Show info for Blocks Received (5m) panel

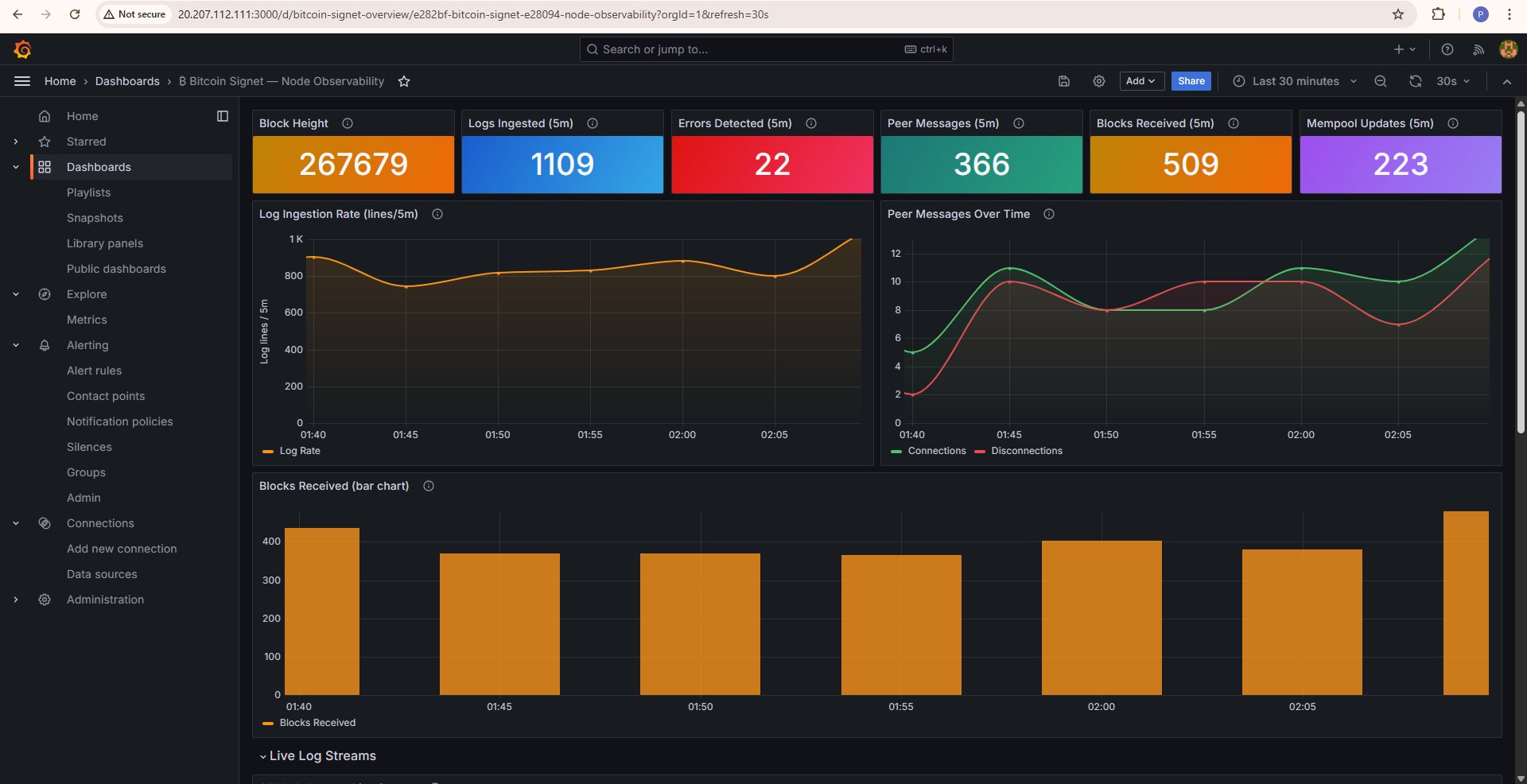[1234, 123]
